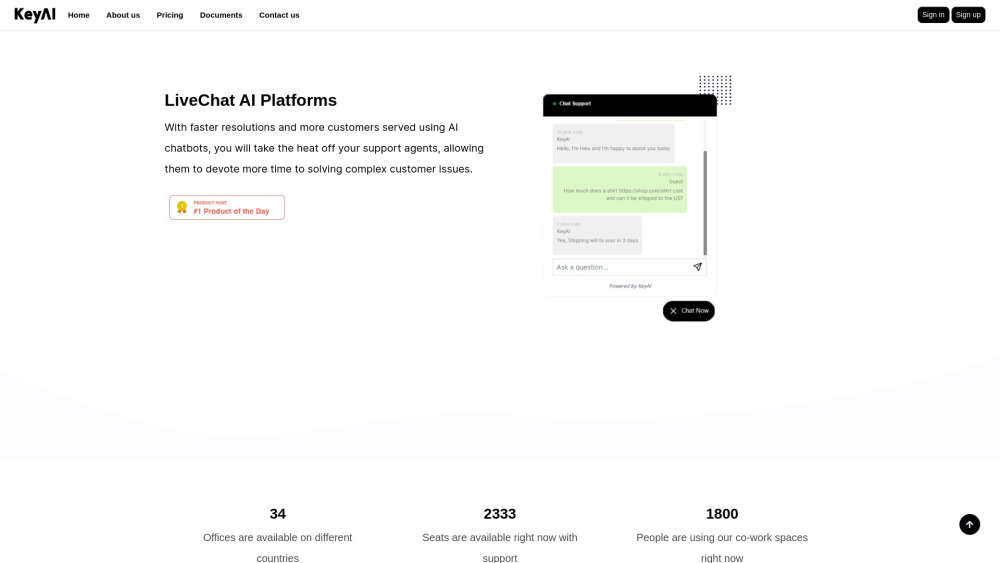Click the green status dot in the Chat Support header

[554, 104]
